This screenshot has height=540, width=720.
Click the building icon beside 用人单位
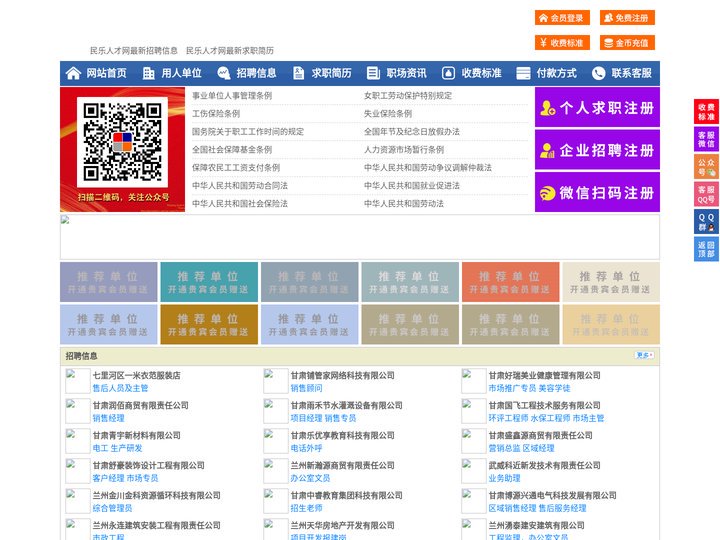click(148, 73)
